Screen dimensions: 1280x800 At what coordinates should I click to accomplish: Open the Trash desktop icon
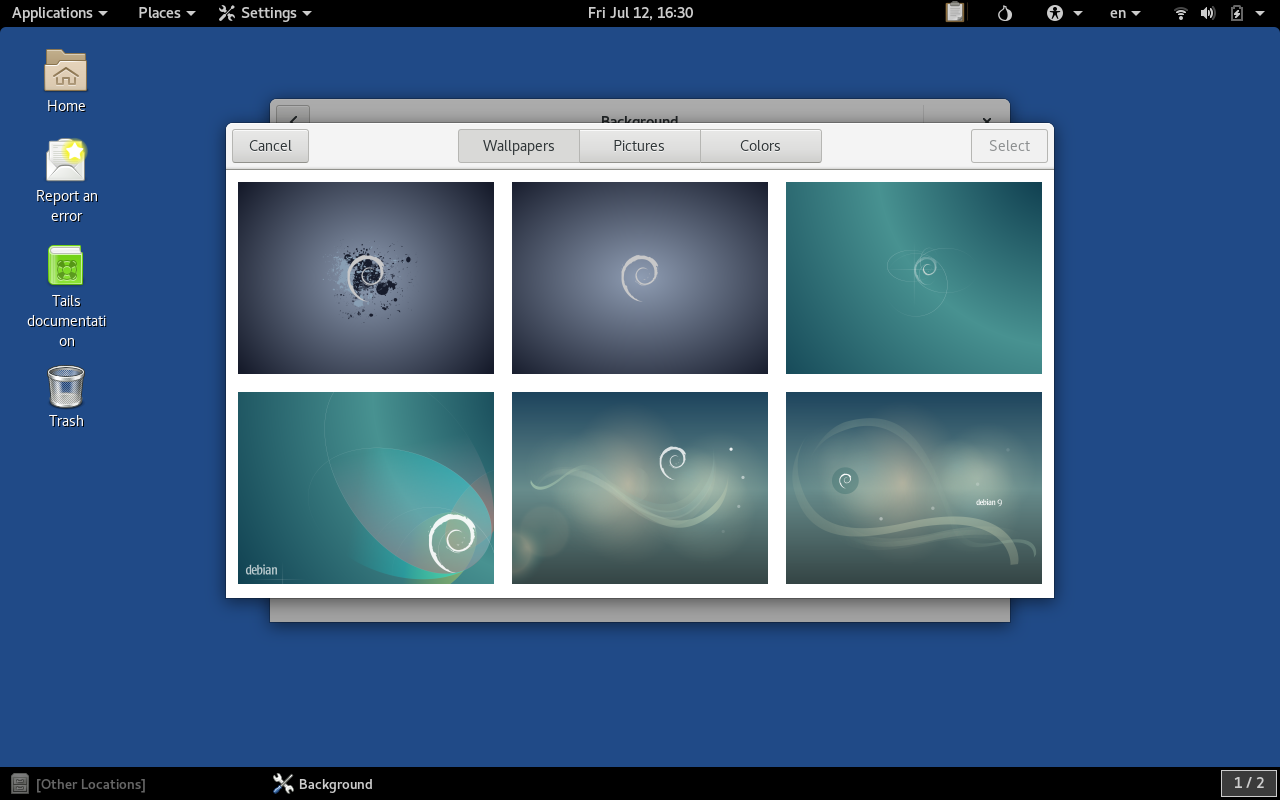66,397
